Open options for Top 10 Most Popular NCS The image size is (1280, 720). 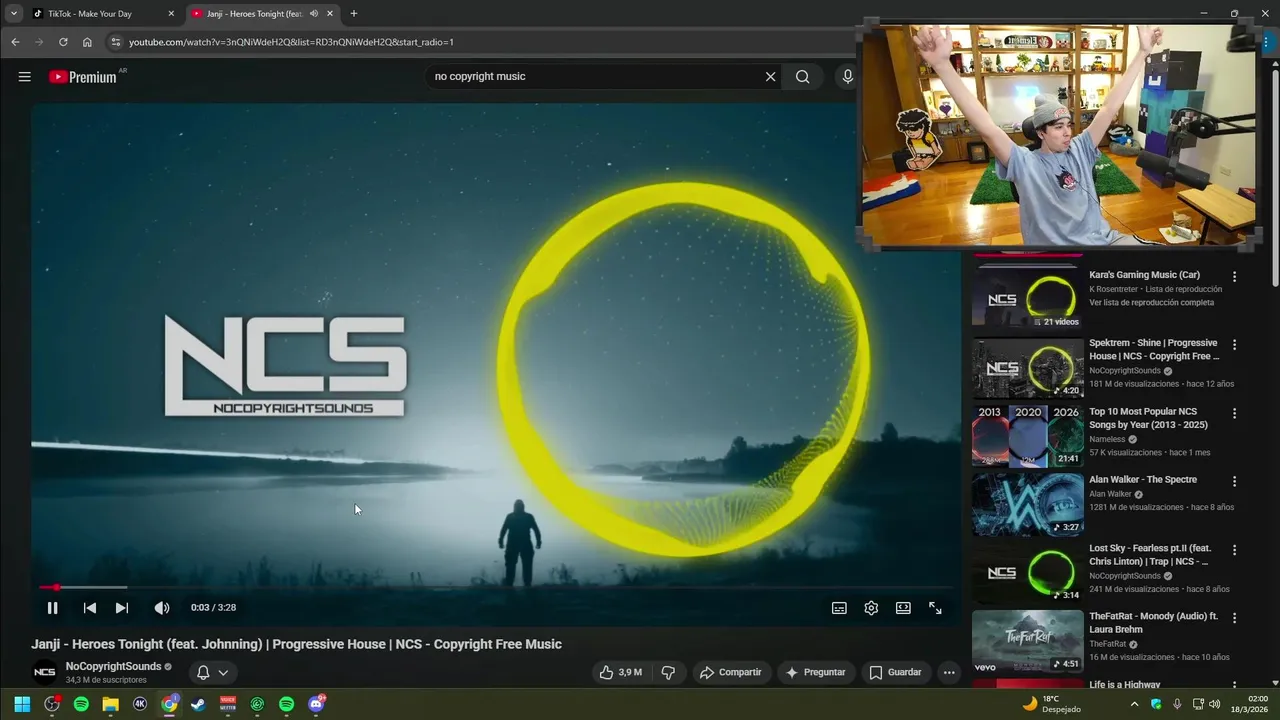click(1234, 413)
